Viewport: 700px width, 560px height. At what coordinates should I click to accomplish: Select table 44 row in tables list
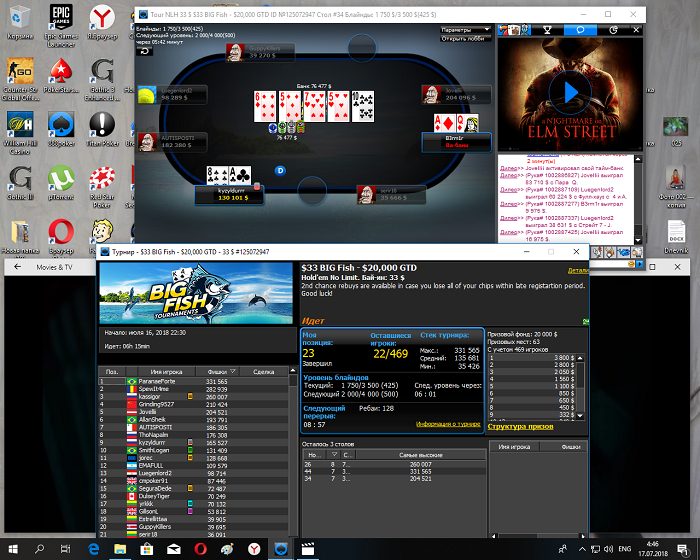click(x=394, y=472)
